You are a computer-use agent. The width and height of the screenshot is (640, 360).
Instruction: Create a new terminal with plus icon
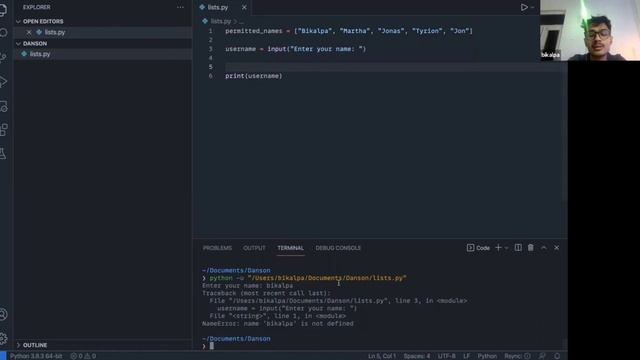498,248
